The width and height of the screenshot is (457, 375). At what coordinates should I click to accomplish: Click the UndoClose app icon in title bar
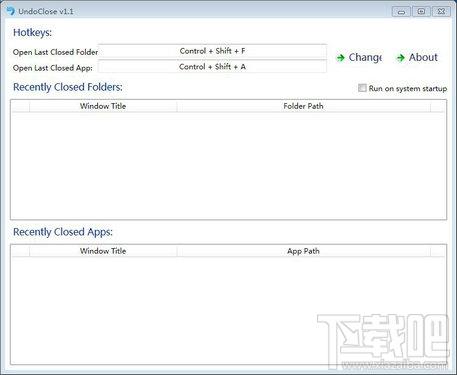pyautogui.click(x=10, y=11)
